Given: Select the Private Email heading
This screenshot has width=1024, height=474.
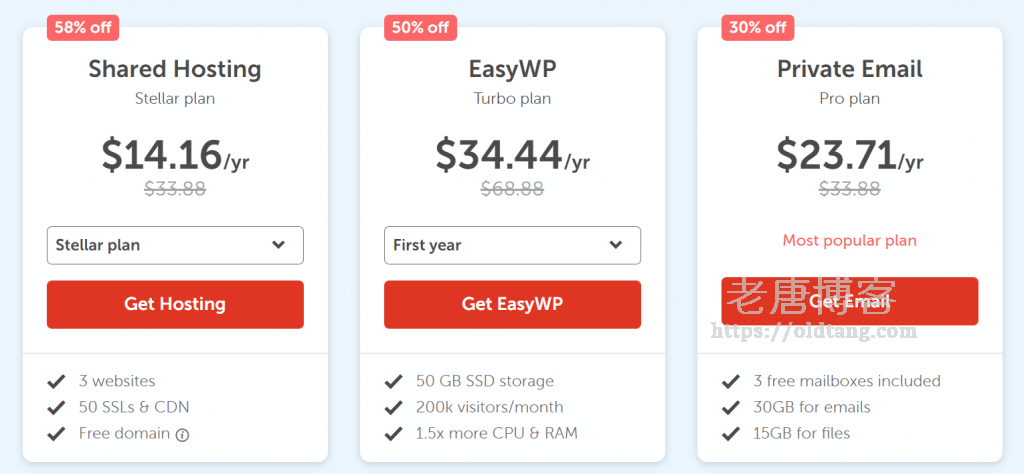Looking at the screenshot, I should [849, 69].
